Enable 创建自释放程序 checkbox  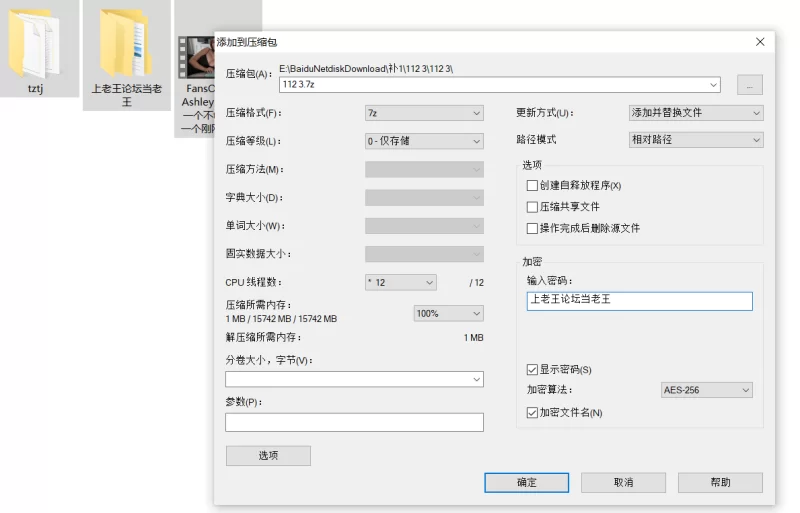click(532, 186)
